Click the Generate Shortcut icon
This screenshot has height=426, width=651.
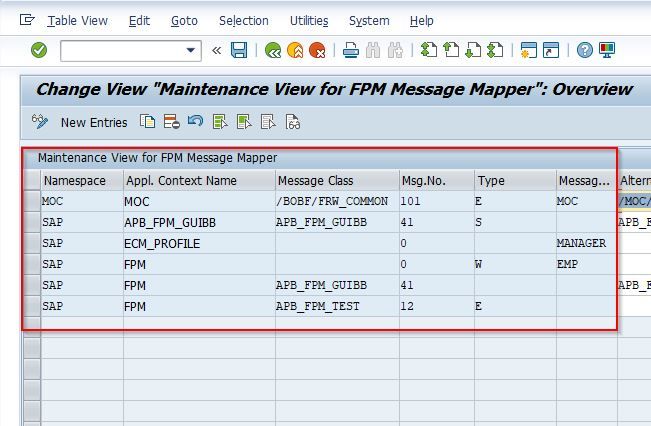551,51
